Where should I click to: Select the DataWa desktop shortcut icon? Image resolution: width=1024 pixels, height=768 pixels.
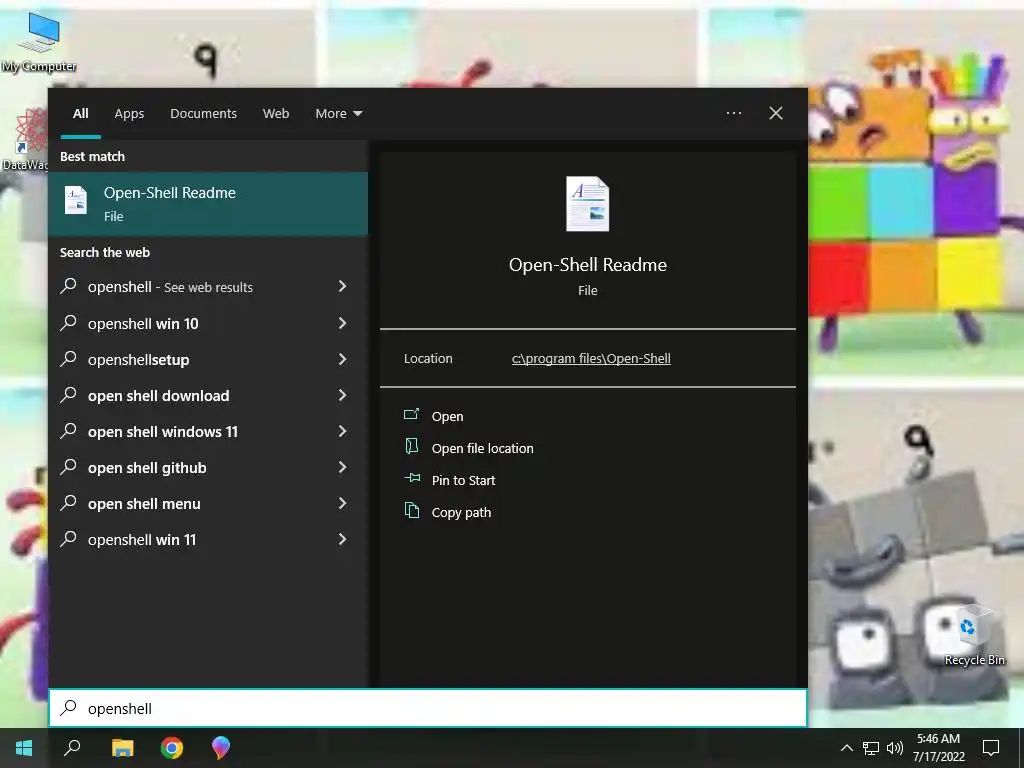coord(24,140)
